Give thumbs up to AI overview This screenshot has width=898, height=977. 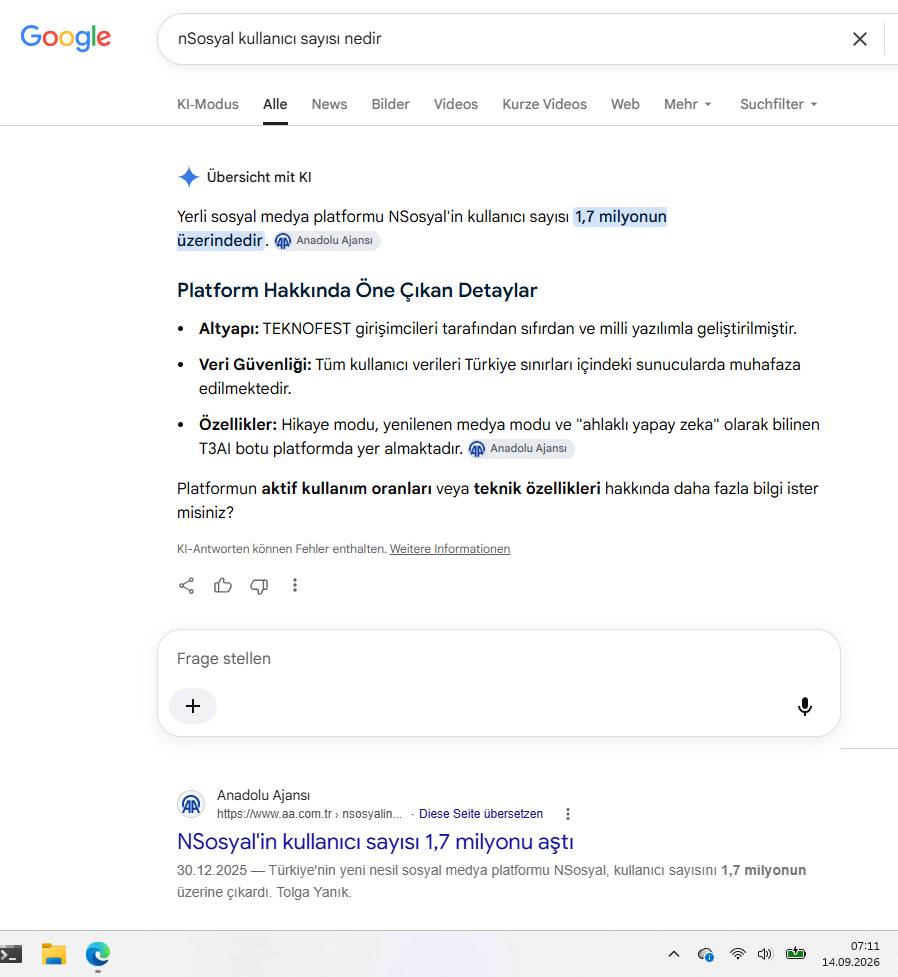[222, 585]
